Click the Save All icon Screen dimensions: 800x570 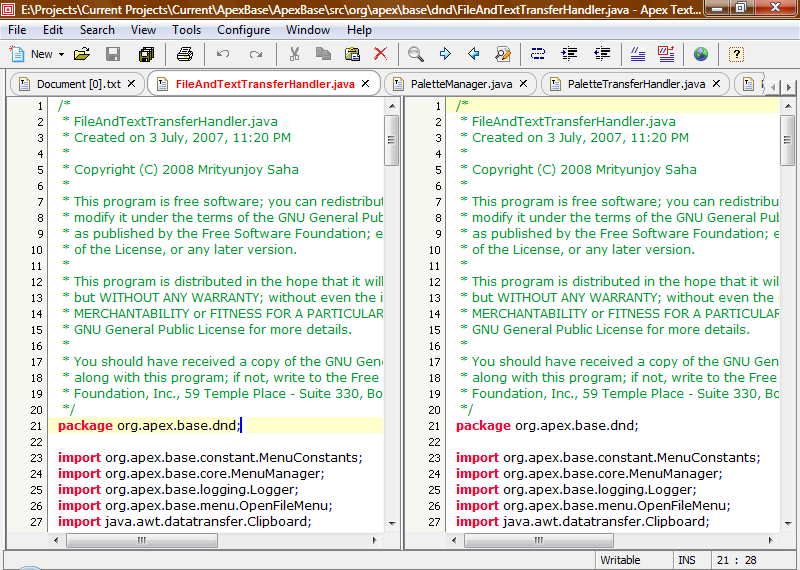click(146, 54)
